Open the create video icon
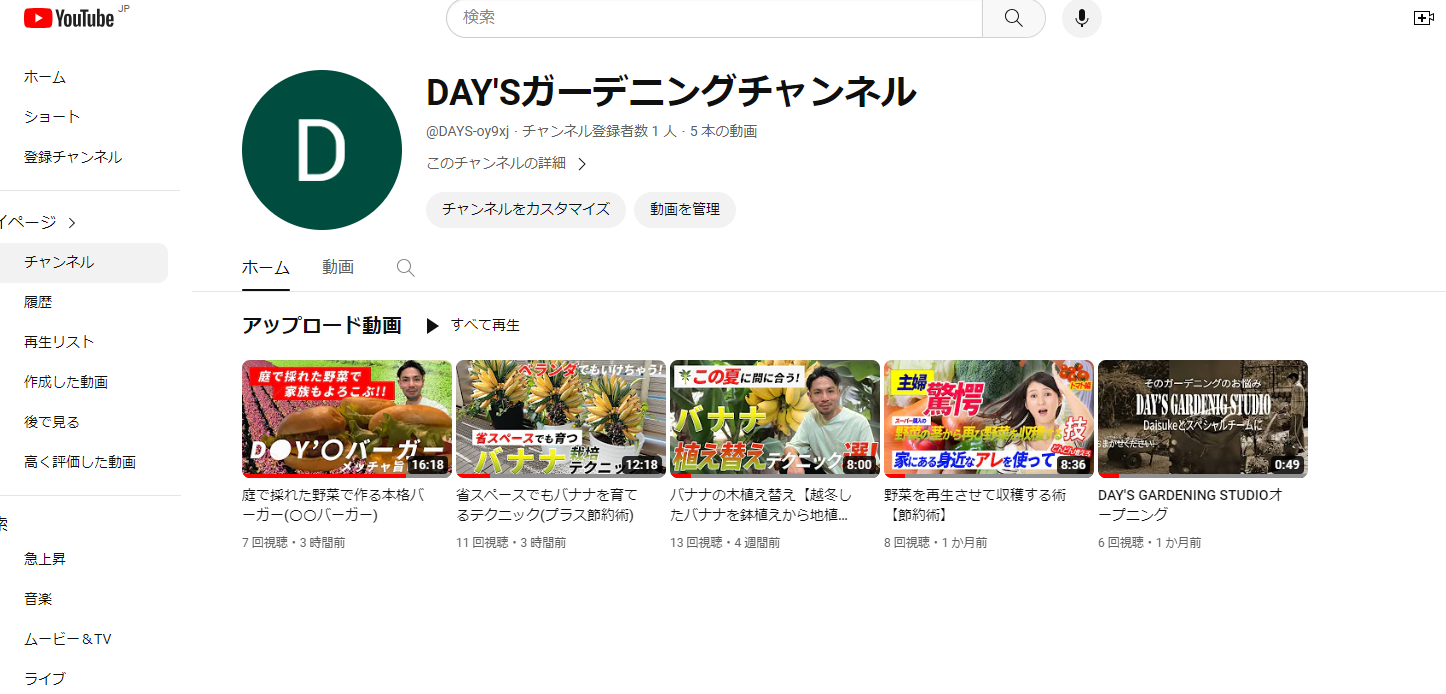Image resolution: width=1446 pixels, height=694 pixels. coord(1423,18)
